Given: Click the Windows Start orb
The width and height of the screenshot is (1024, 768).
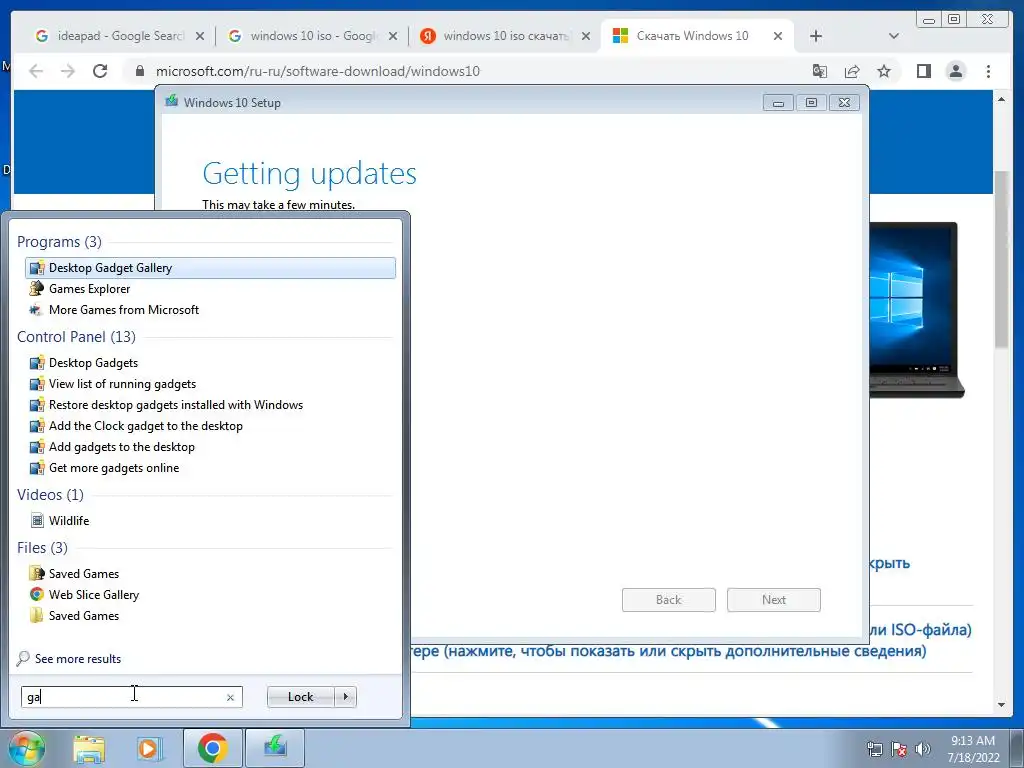Looking at the screenshot, I should (25, 749).
